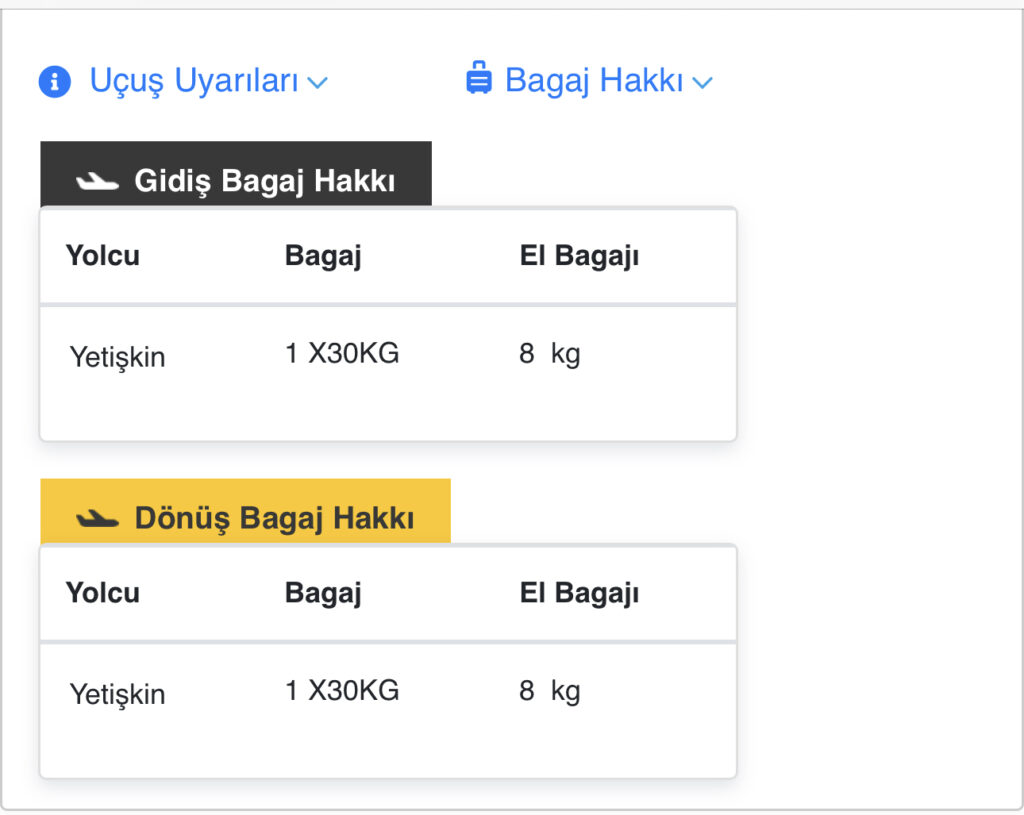Click the airplane icon in Gidiş header
This screenshot has width=1024, height=815.
[97, 181]
